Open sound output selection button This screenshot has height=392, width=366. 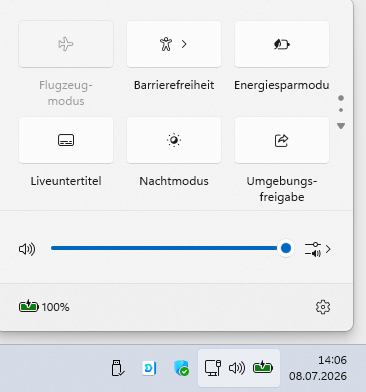pos(318,249)
